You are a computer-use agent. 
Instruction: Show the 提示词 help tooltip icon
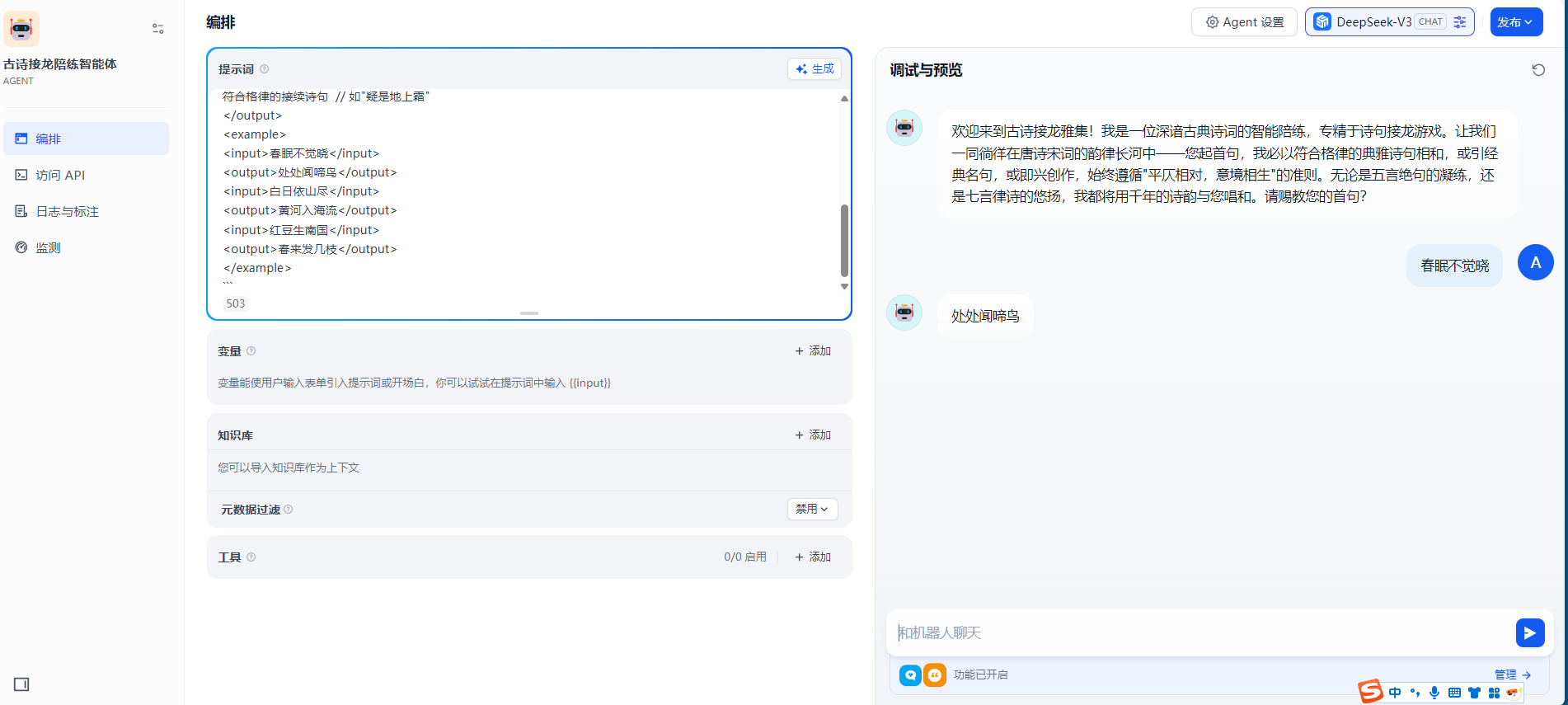pyautogui.click(x=265, y=69)
